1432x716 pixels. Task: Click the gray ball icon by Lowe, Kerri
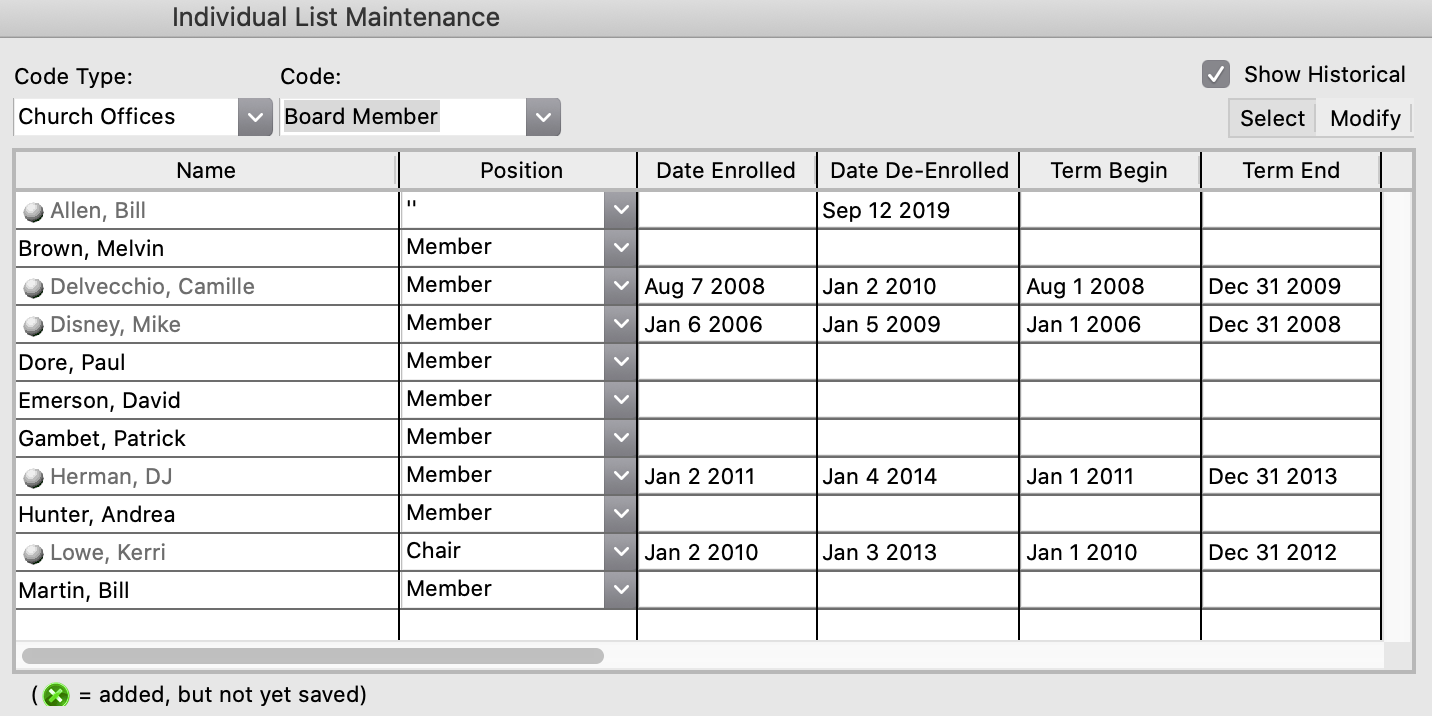pyautogui.click(x=34, y=554)
